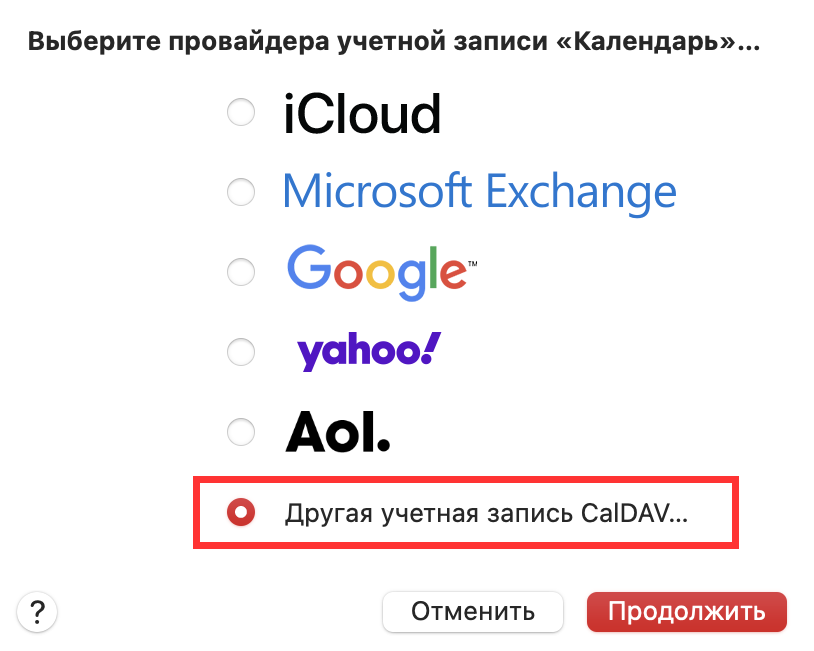Open help with the question mark button
This screenshot has height=651, width=814.
click(x=37, y=611)
